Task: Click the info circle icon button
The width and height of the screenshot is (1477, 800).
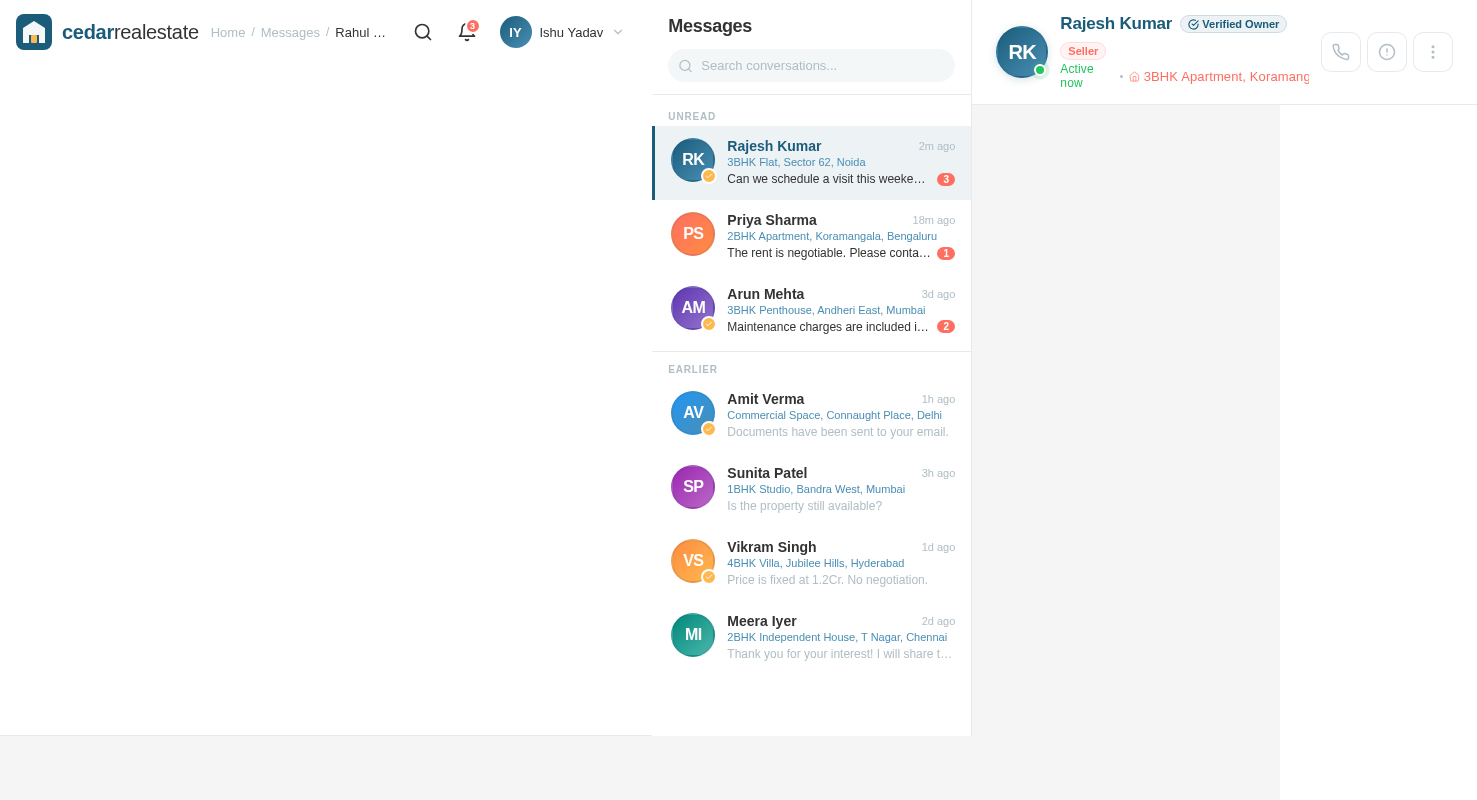Action: (x=1387, y=52)
